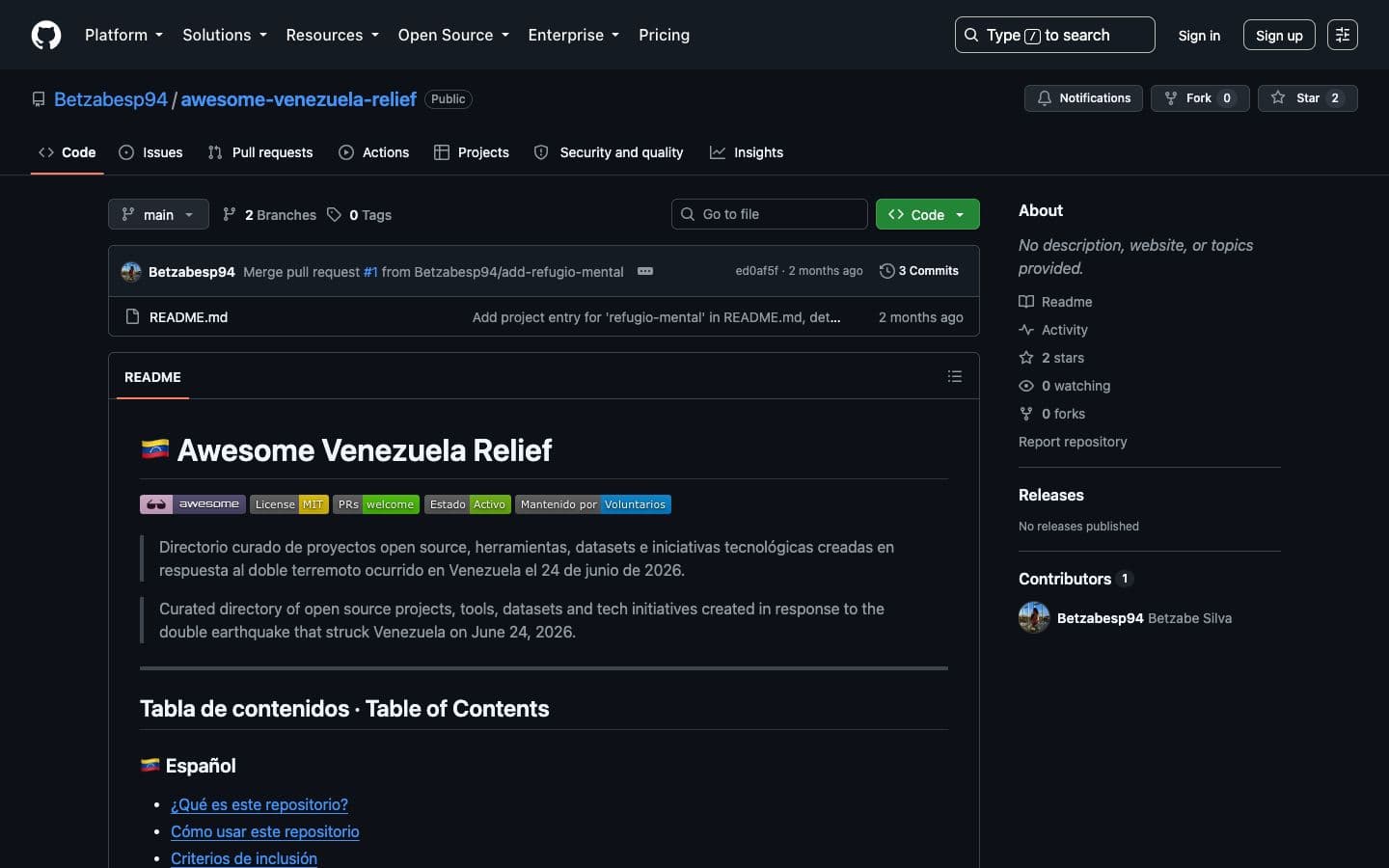Expand the Open Source menu
Screen dimensions: 1389x868
point(453,35)
